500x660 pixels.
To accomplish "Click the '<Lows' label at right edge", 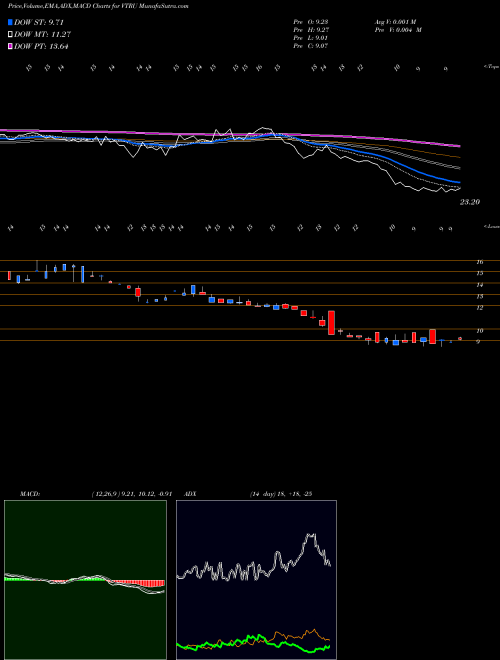I will tap(491, 226).
